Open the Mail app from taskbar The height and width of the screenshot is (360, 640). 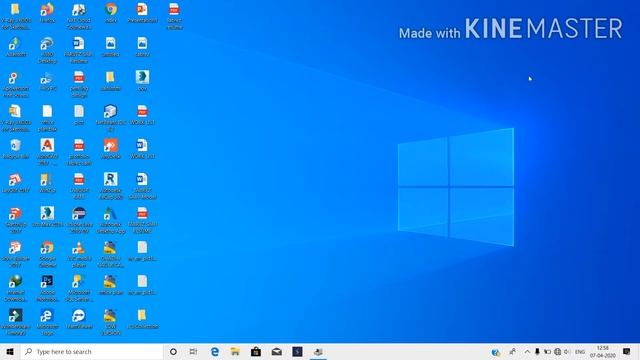click(x=277, y=352)
